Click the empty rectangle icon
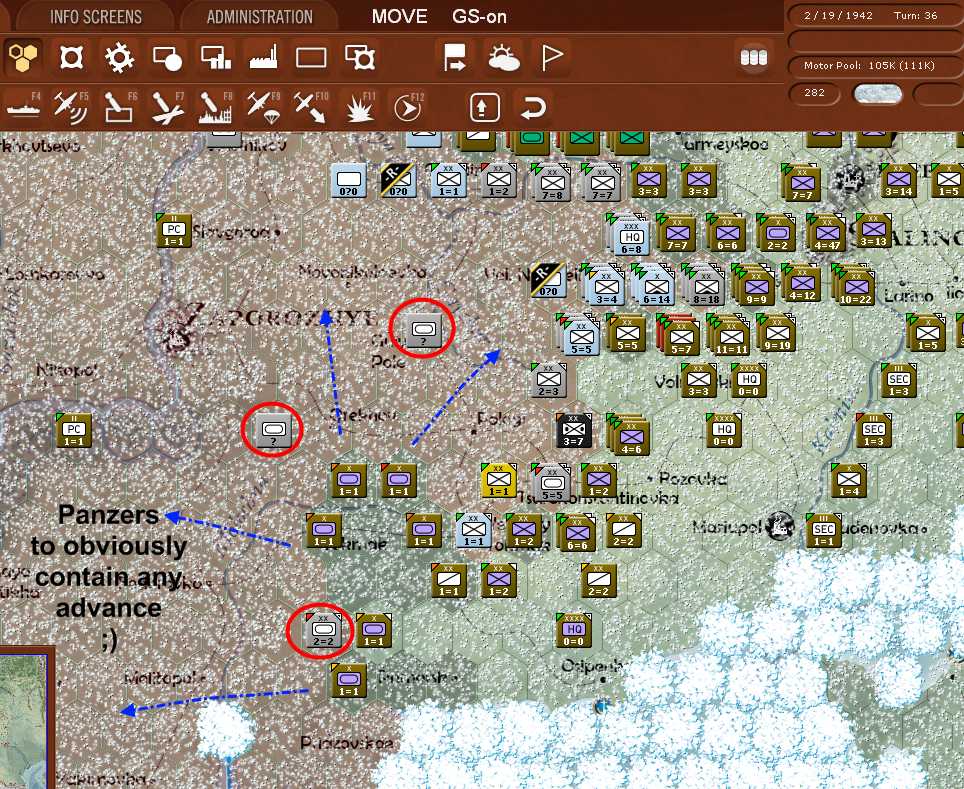The width and height of the screenshot is (964, 789). pos(311,58)
